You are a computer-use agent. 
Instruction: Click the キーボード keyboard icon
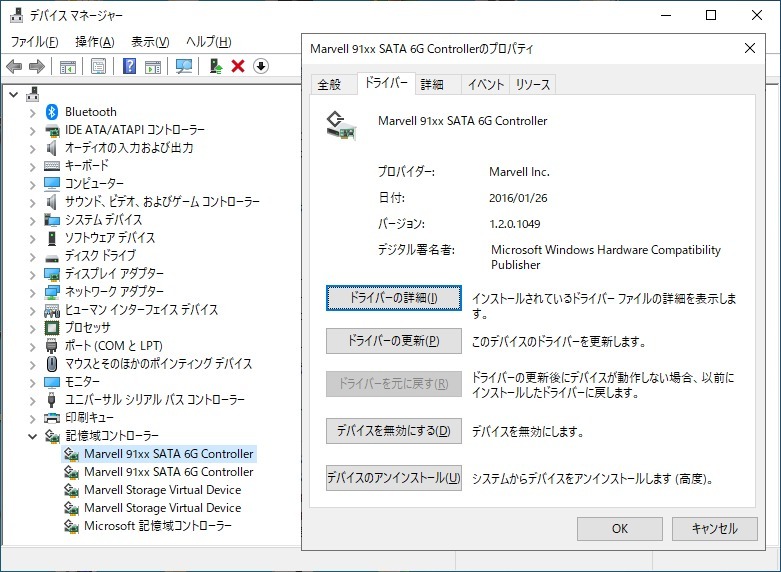pos(52,165)
